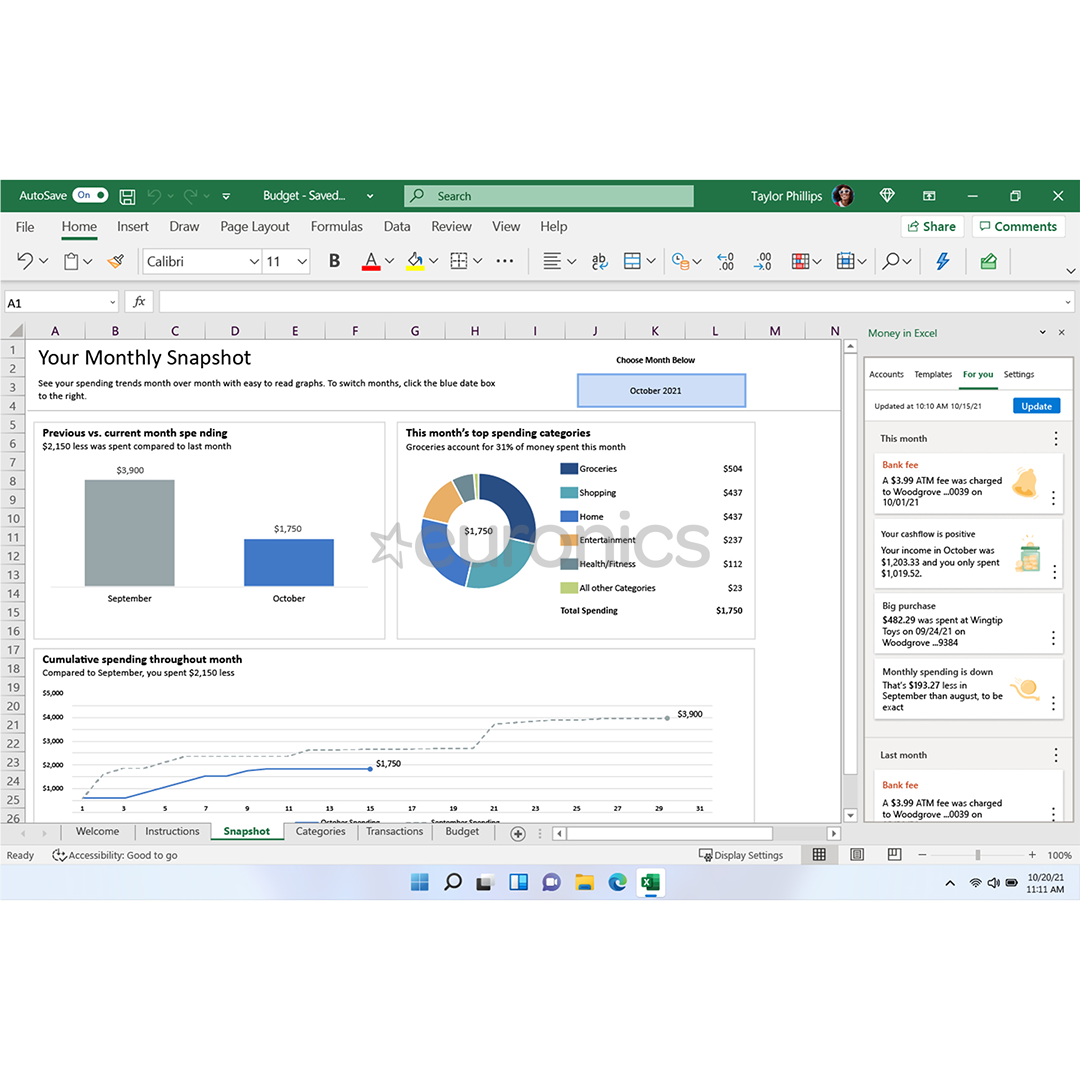Activate the Format Painter tool
The width and height of the screenshot is (1080, 1080).
point(115,261)
